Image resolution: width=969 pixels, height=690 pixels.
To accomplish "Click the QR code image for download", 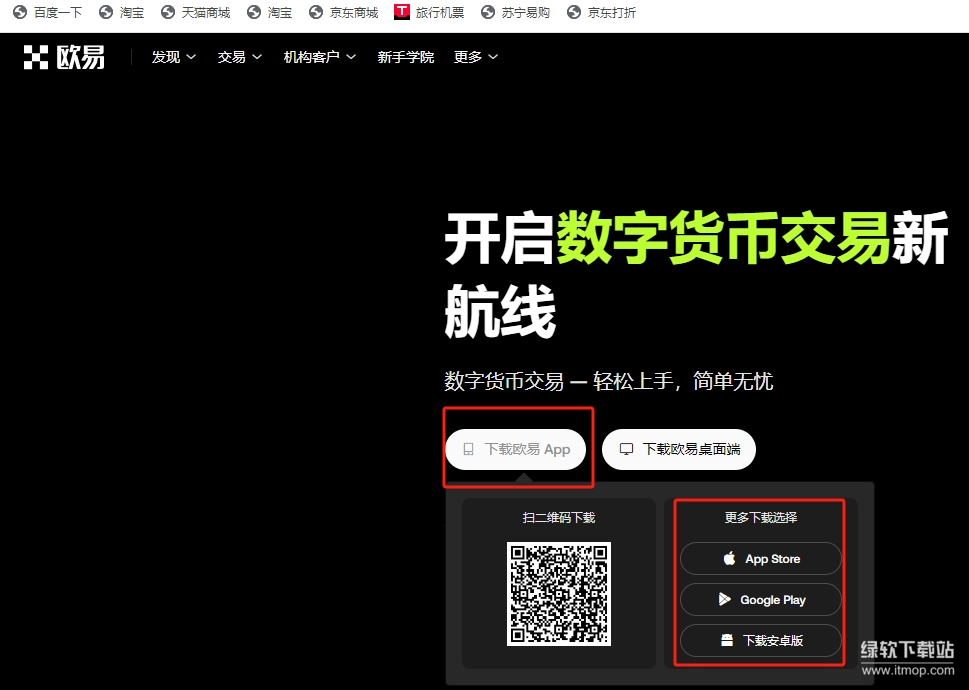I will [x=558, y=593].
